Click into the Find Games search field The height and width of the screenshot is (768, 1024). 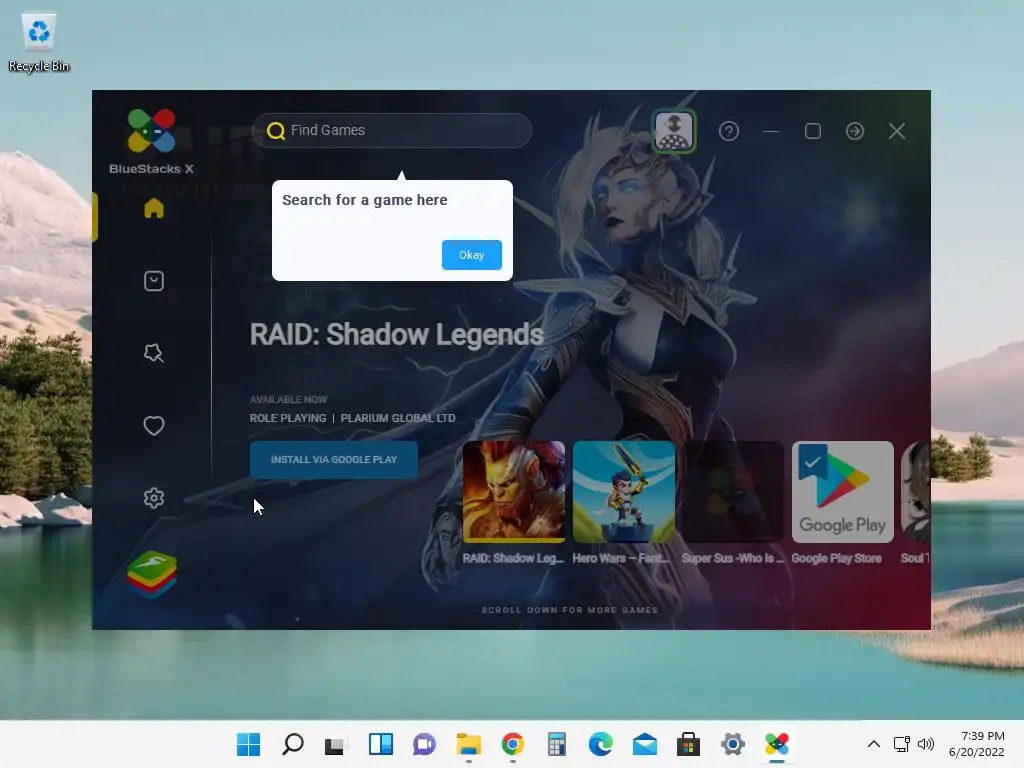tap(392, 131)
